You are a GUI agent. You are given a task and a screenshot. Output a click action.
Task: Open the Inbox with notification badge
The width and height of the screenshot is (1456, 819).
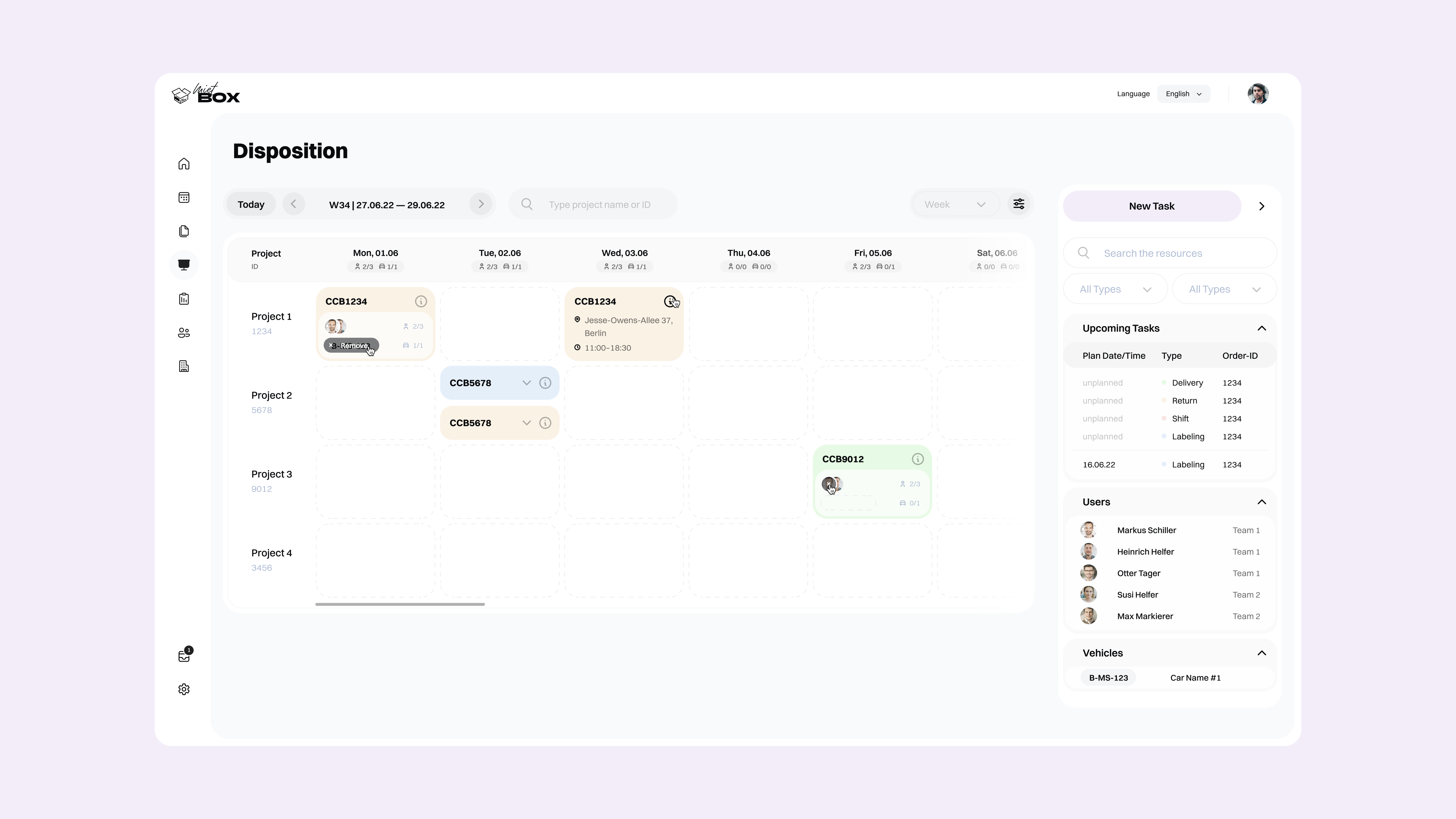pyautogui.click(x=184, y=655)
